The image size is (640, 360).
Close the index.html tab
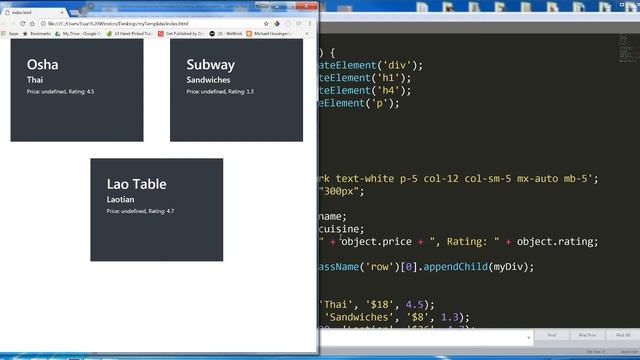tap(62, 13)
